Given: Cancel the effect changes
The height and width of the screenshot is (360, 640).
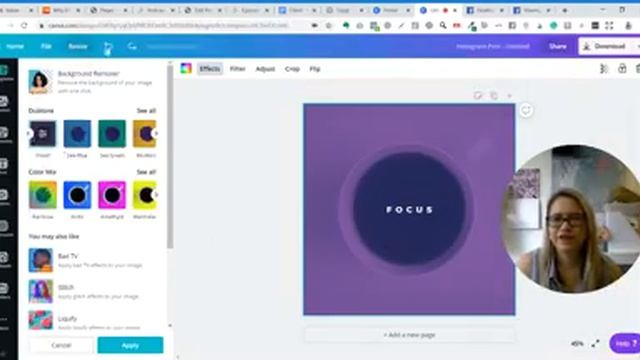Looking at the screenshot, I should pyautogui.click(x=61, y=345).
